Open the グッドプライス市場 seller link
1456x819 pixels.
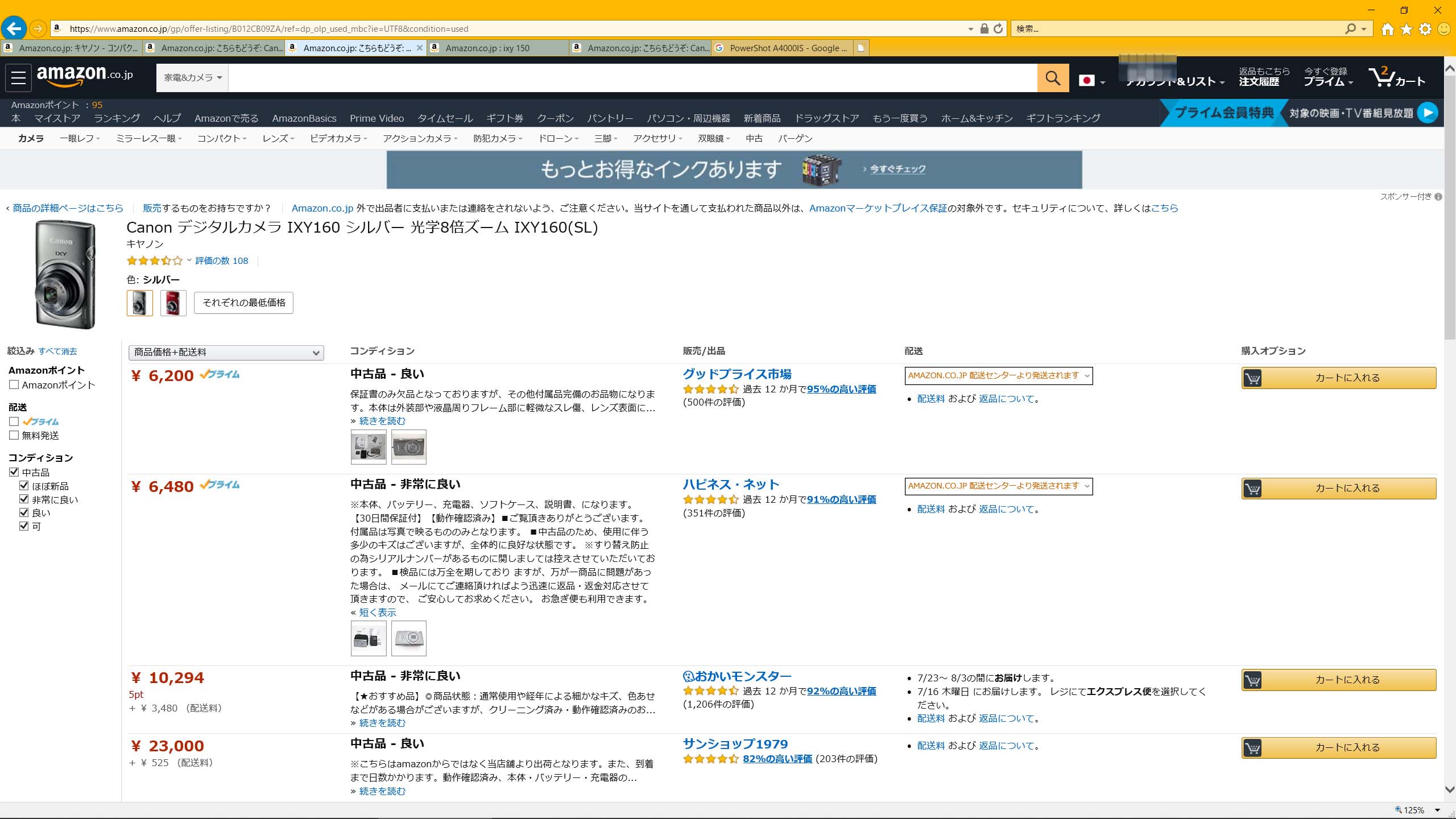(x=737, y=374)
